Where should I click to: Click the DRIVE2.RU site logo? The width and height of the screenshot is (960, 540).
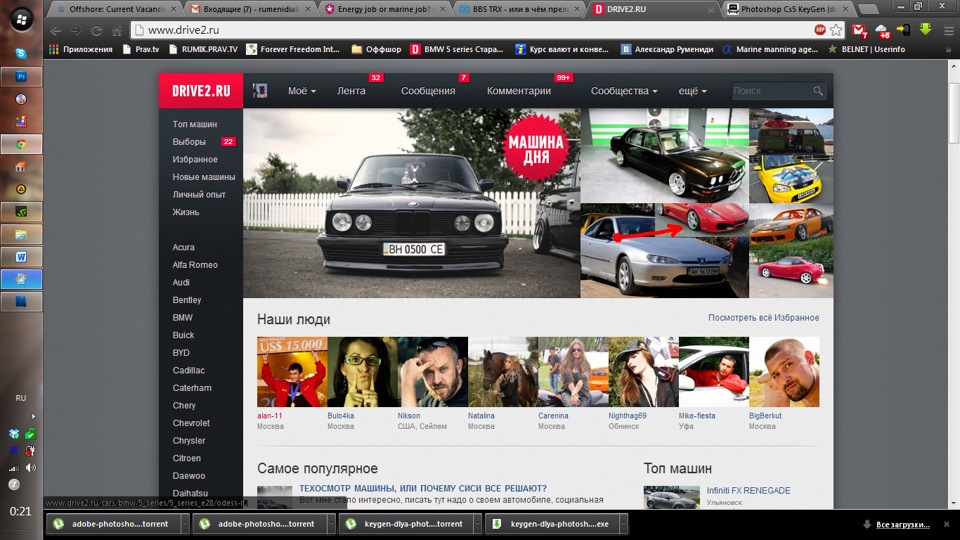(201, 91)
